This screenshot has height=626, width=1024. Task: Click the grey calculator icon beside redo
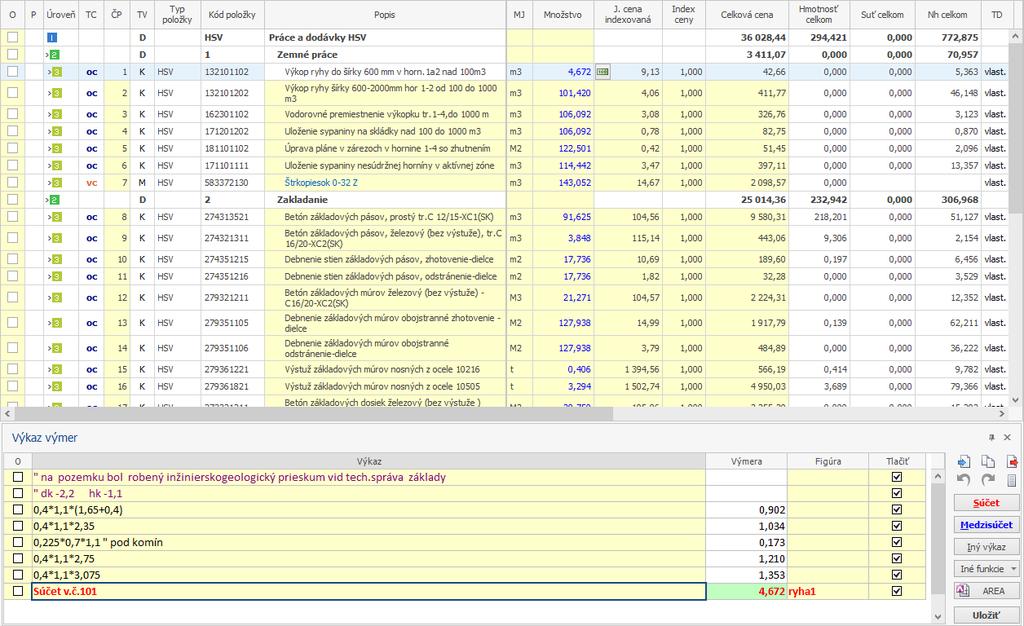point(1012,480)
